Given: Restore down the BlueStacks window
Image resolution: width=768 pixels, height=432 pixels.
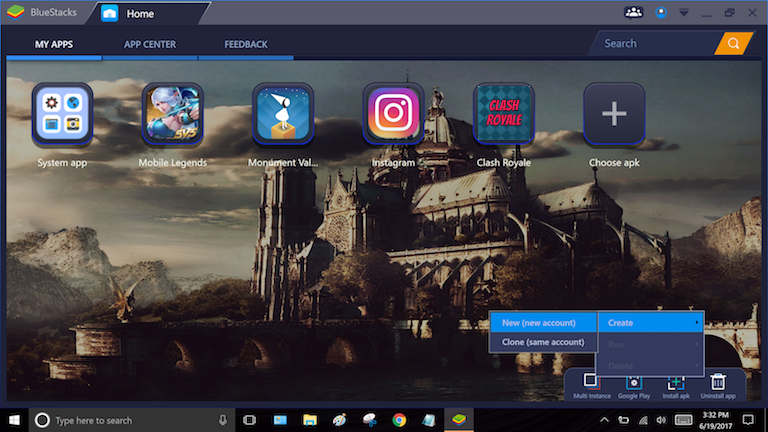Looking at the screenshot, I should click(730, 13).
